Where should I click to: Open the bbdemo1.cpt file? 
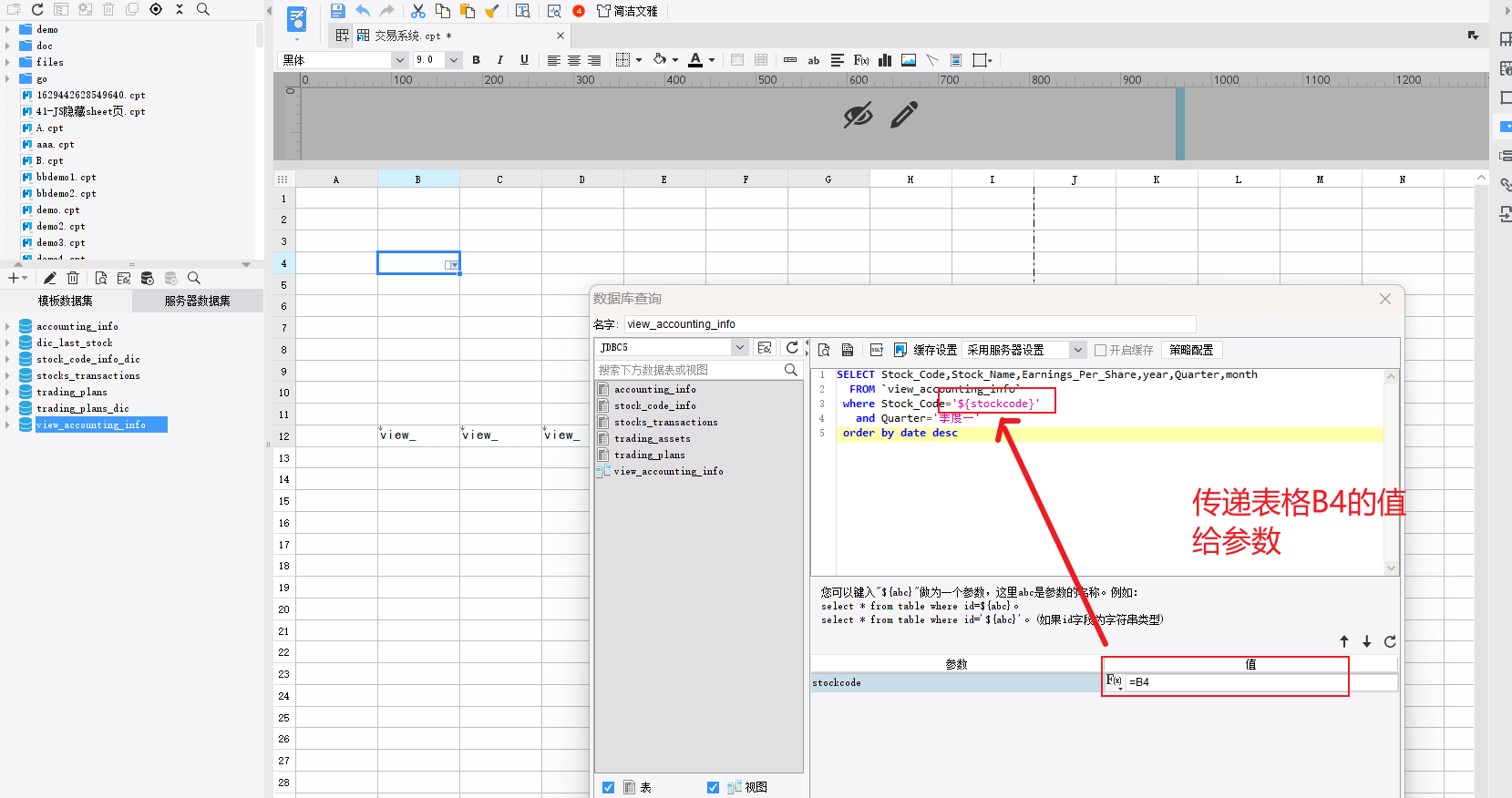(66, 177)
